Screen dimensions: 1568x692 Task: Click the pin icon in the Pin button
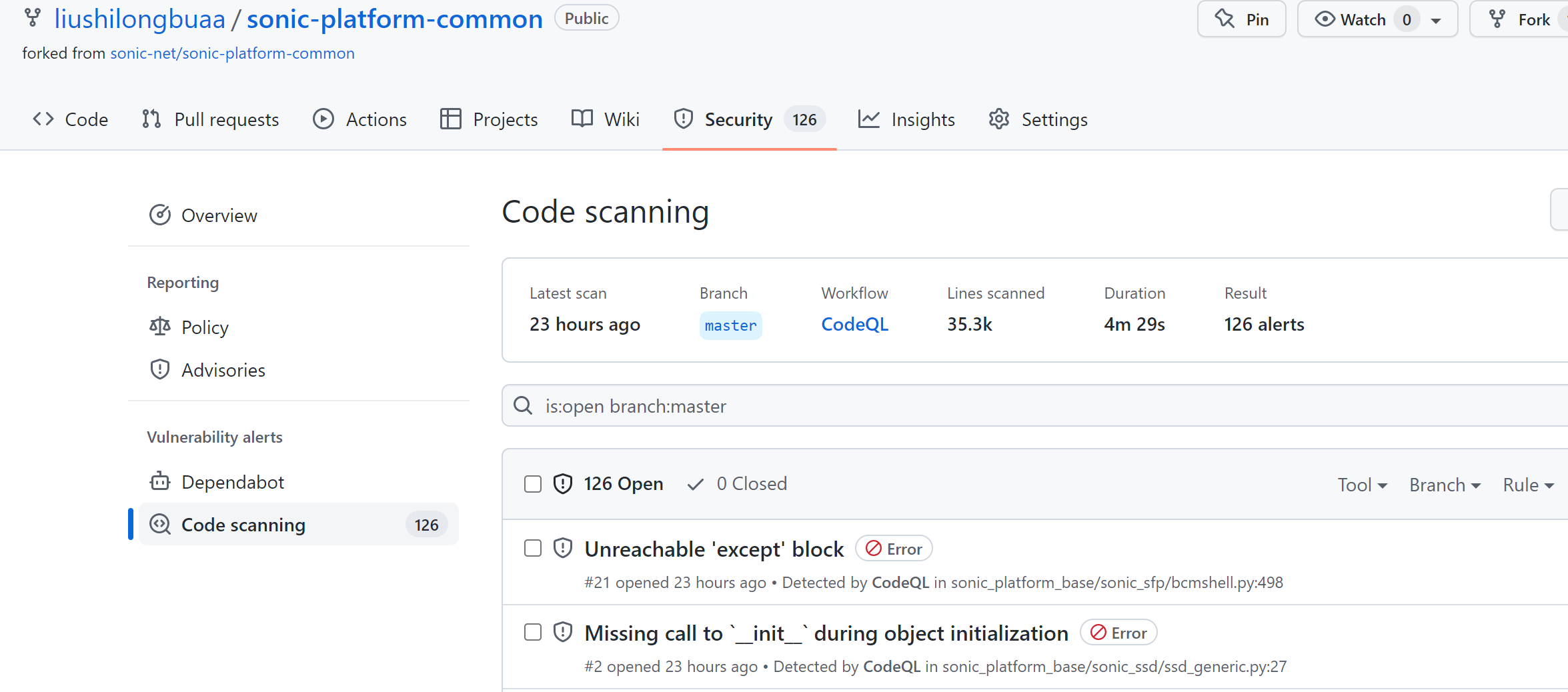click(1225, 19)
